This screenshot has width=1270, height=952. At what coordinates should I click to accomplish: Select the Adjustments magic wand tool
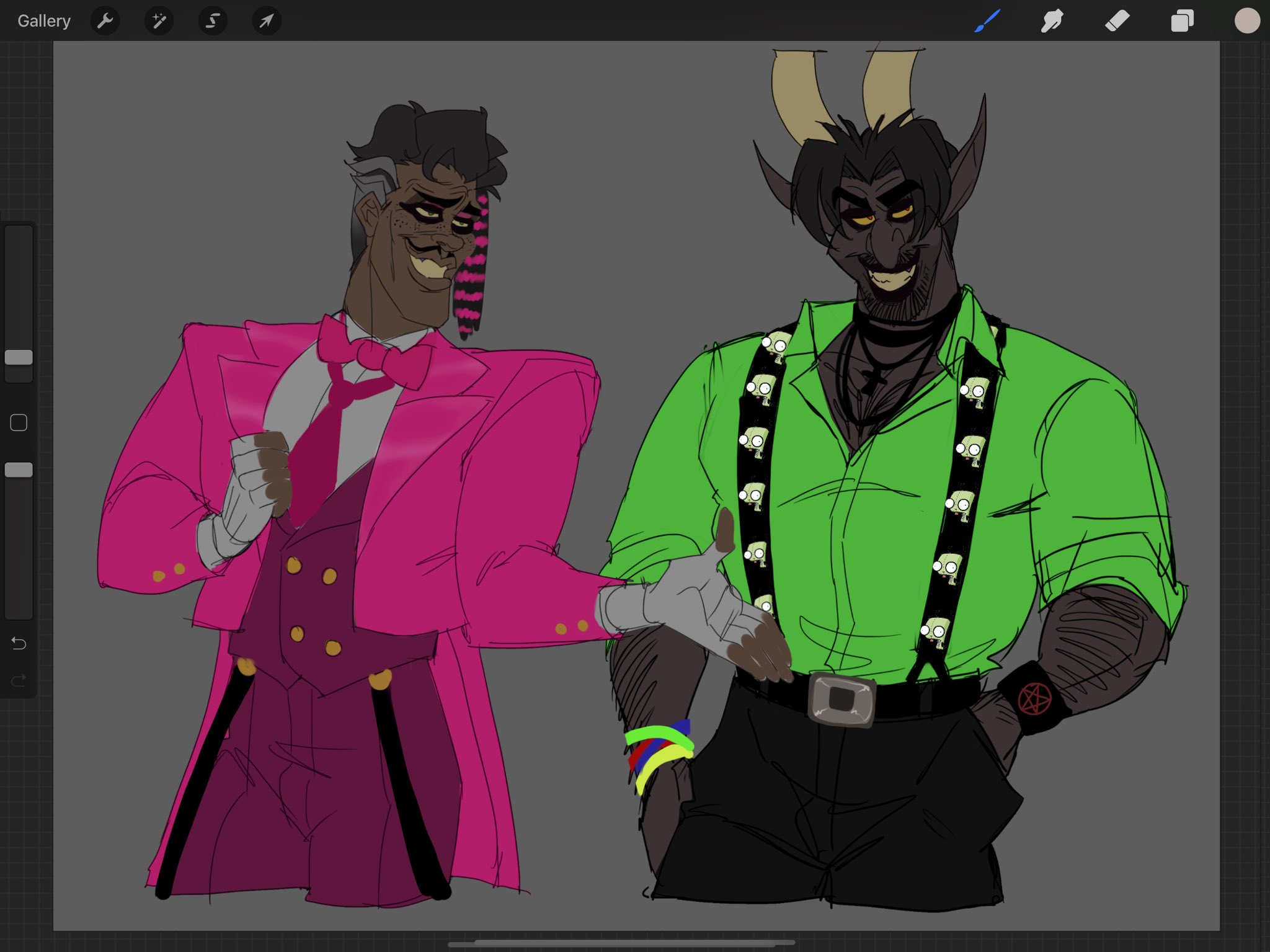(159, 20)
